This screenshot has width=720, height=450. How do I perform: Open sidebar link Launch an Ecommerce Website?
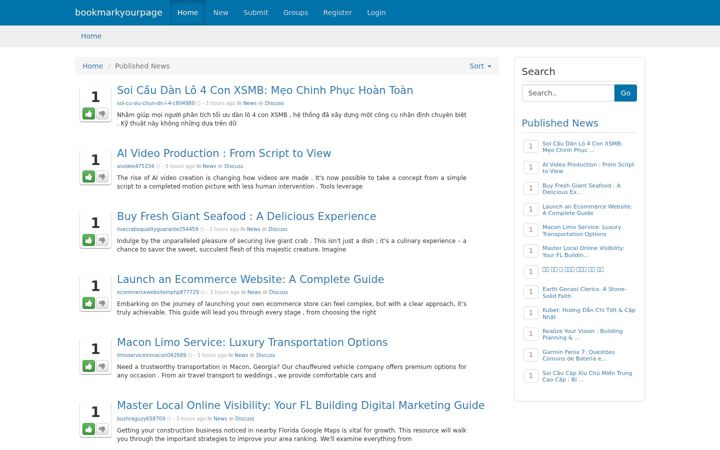click(x=587, y=210)
